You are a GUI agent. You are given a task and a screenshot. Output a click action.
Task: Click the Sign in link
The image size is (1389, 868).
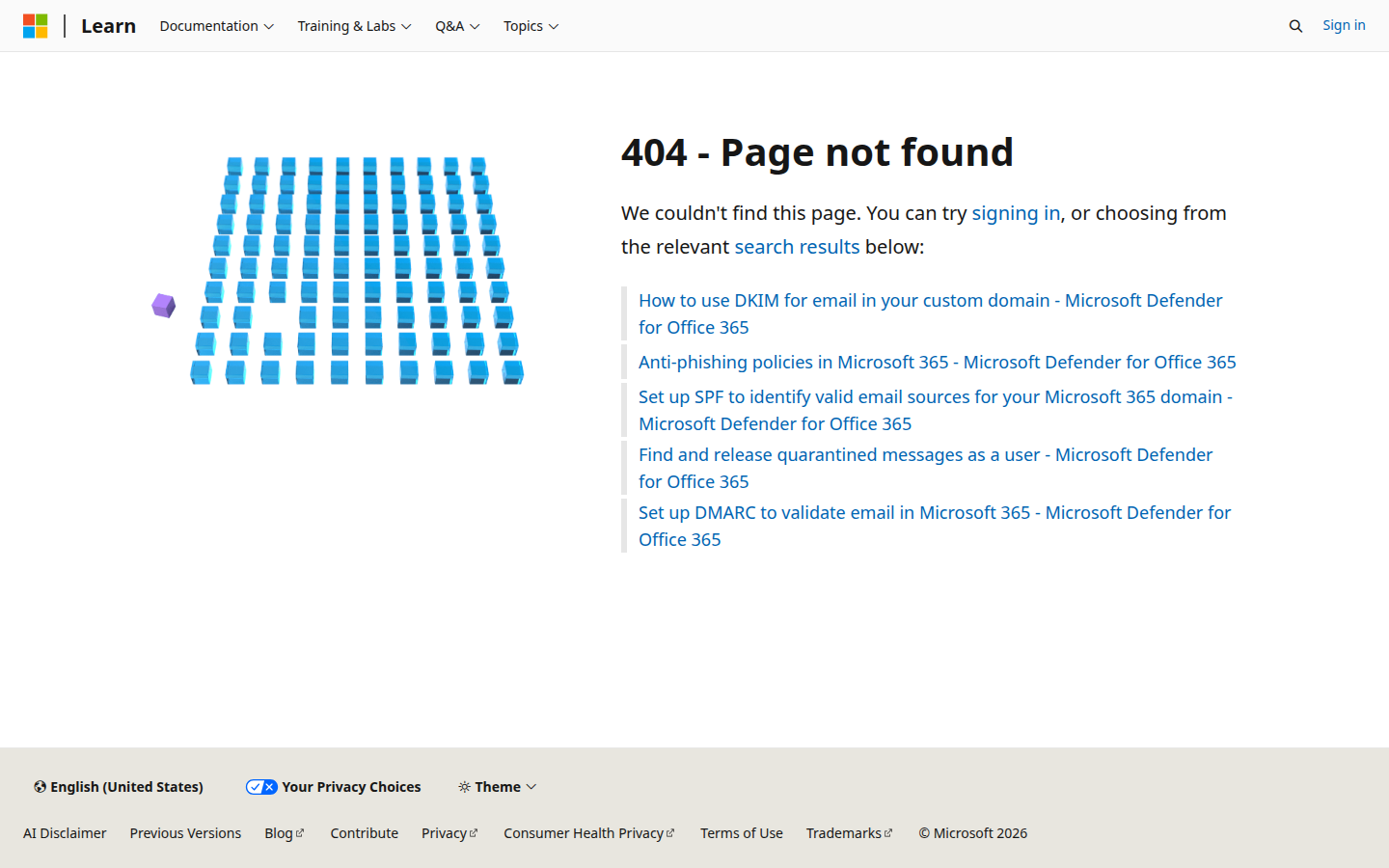pyautogui.click(x=1344, y=25)
